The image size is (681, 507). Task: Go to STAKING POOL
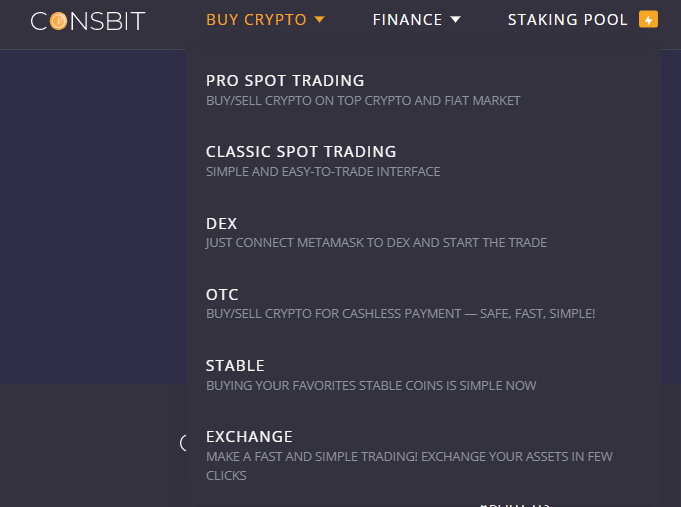click(x=568, y=20)
